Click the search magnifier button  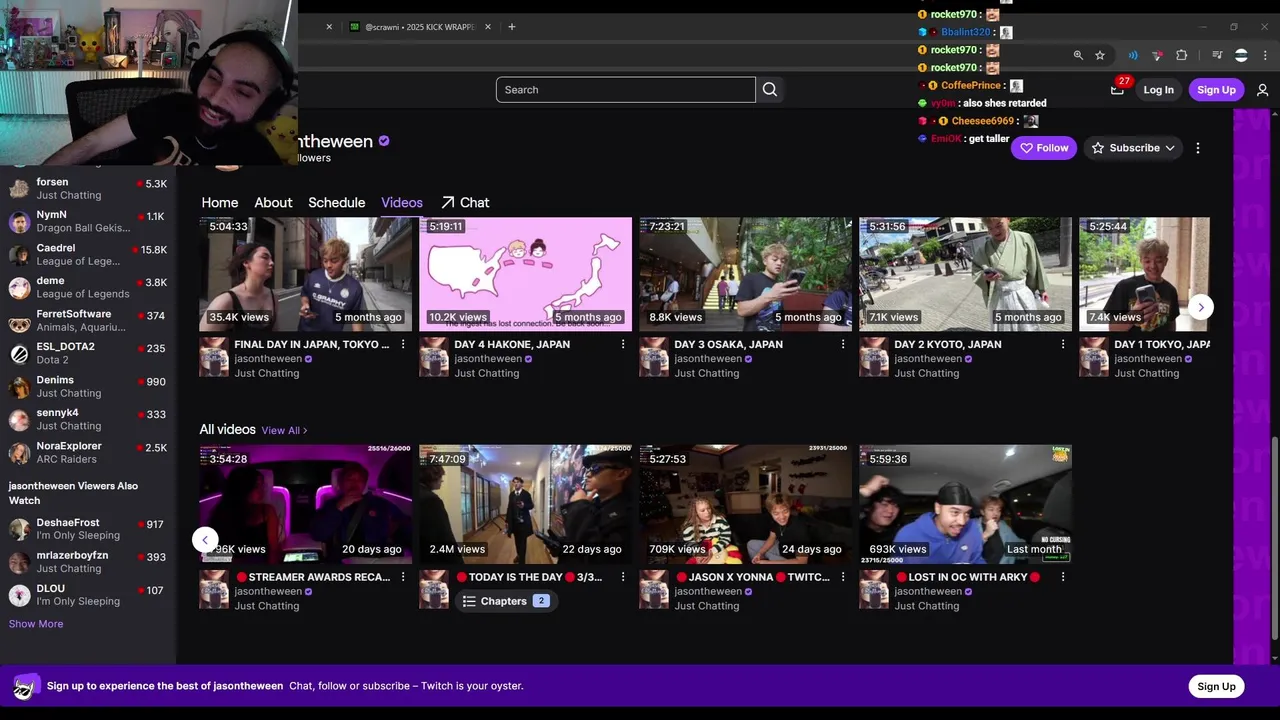tap(770, 89)
